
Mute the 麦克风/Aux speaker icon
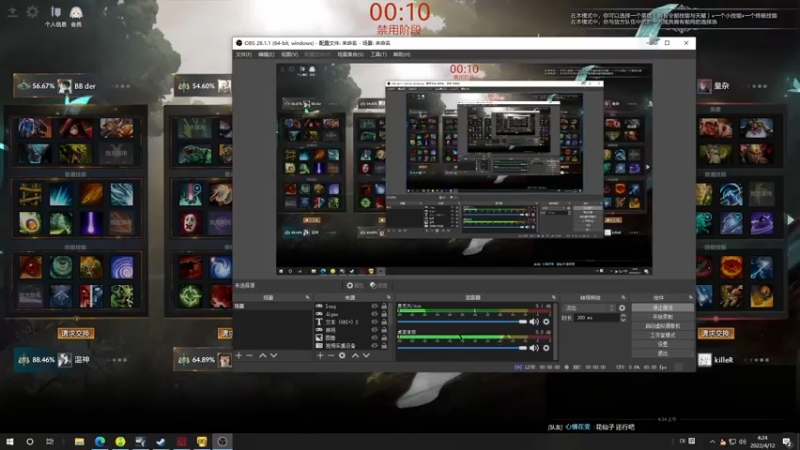pos(534,322)
